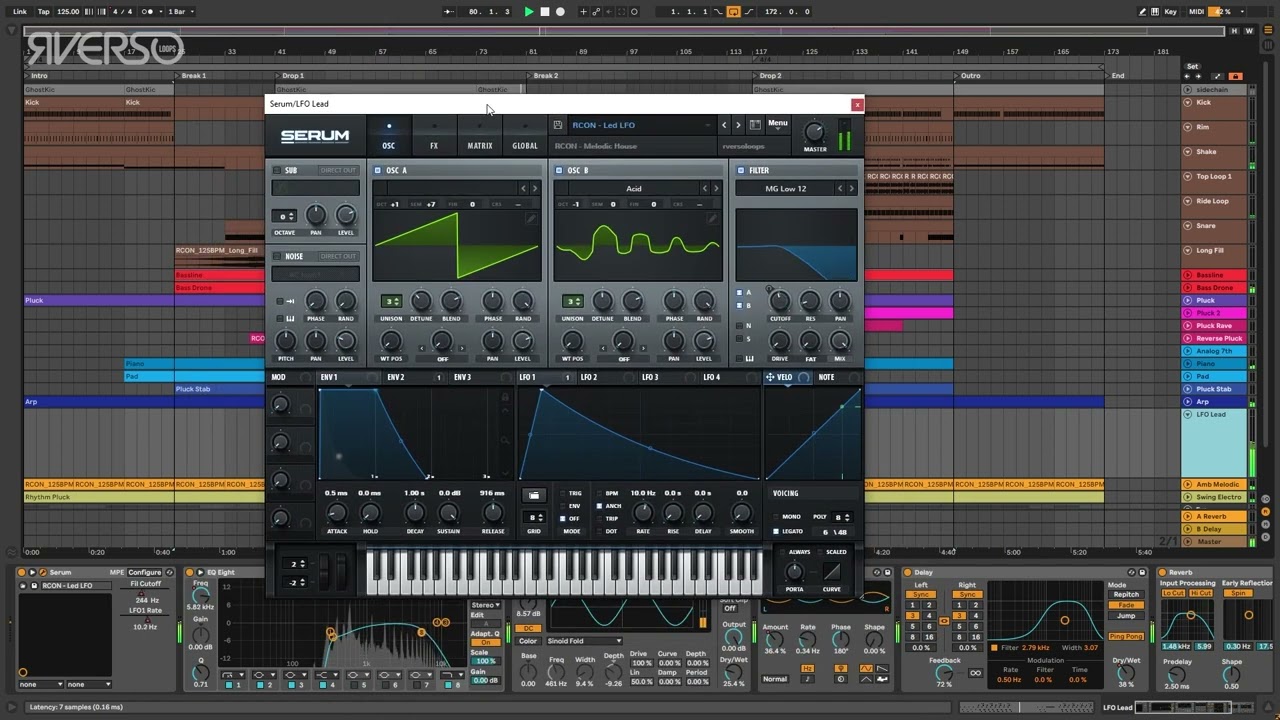Click the POLY voice count stepper

(x=842, y=517)
